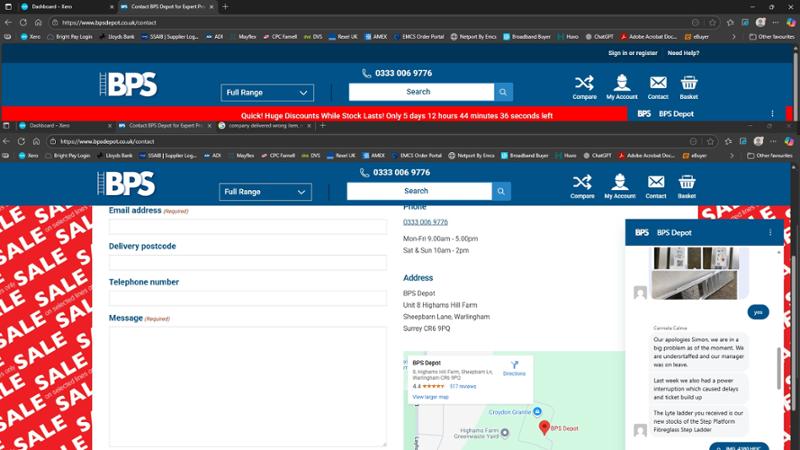Open new tab beside 'company delivered wrong item' tab

(x=322, y=126)
